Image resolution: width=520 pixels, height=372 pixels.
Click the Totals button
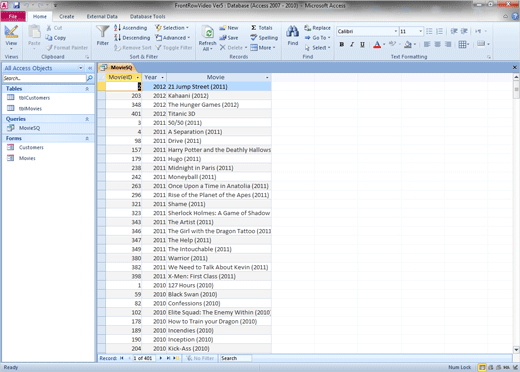261,28
